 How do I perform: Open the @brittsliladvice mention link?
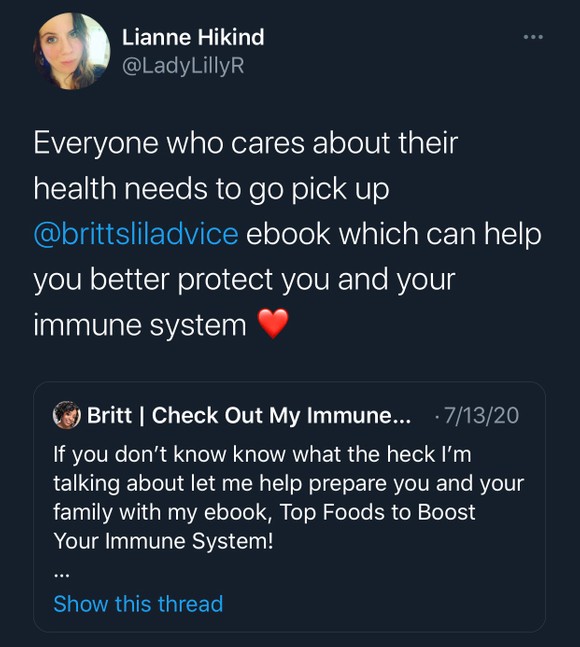coord(136,234)
